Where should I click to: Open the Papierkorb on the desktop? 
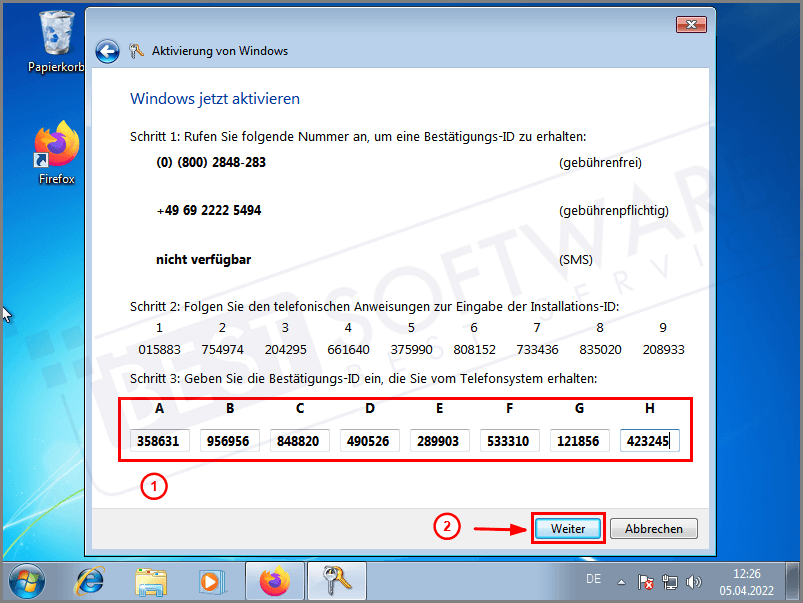pyautogui.click(x=55, y=35)
